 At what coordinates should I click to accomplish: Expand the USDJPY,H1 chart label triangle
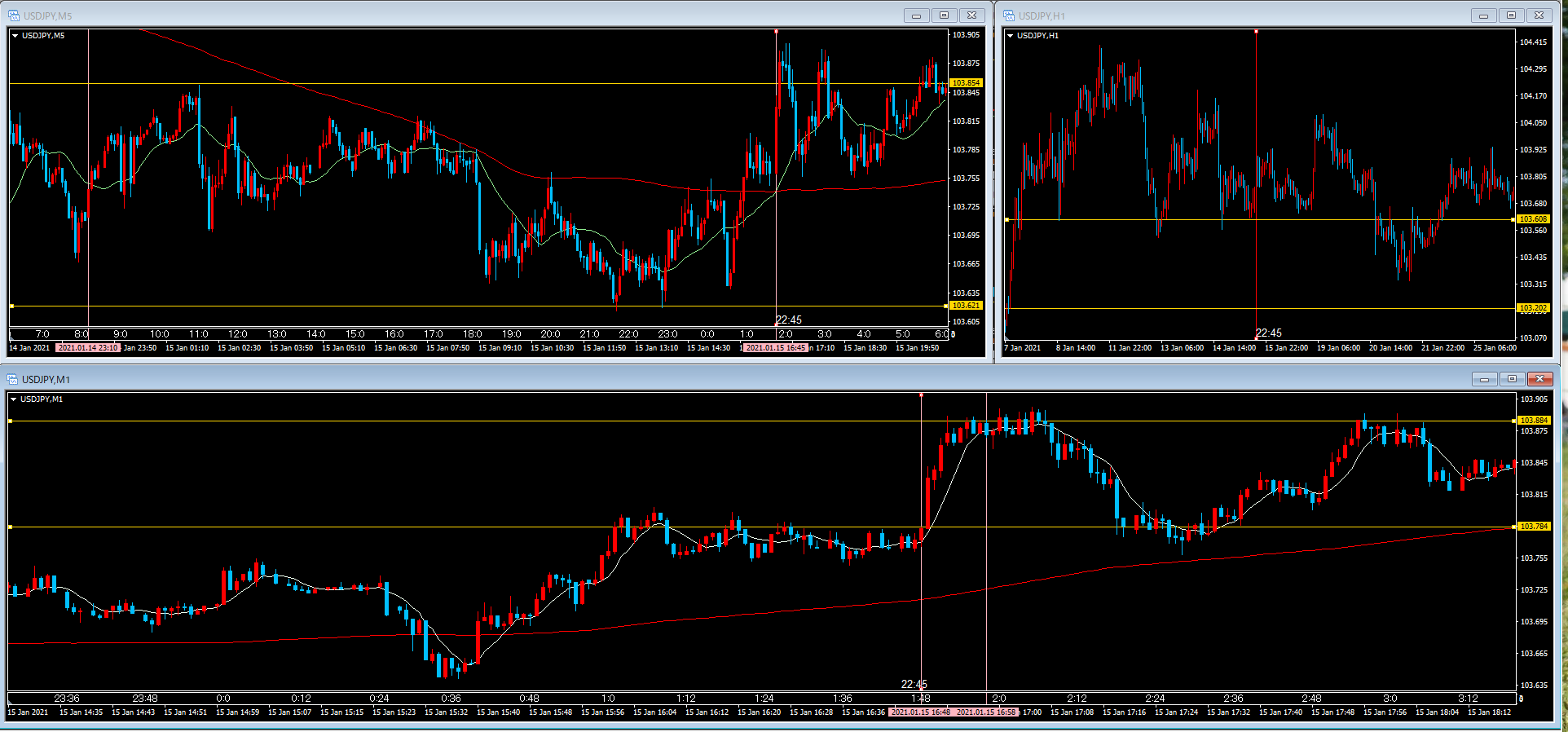1011,36
